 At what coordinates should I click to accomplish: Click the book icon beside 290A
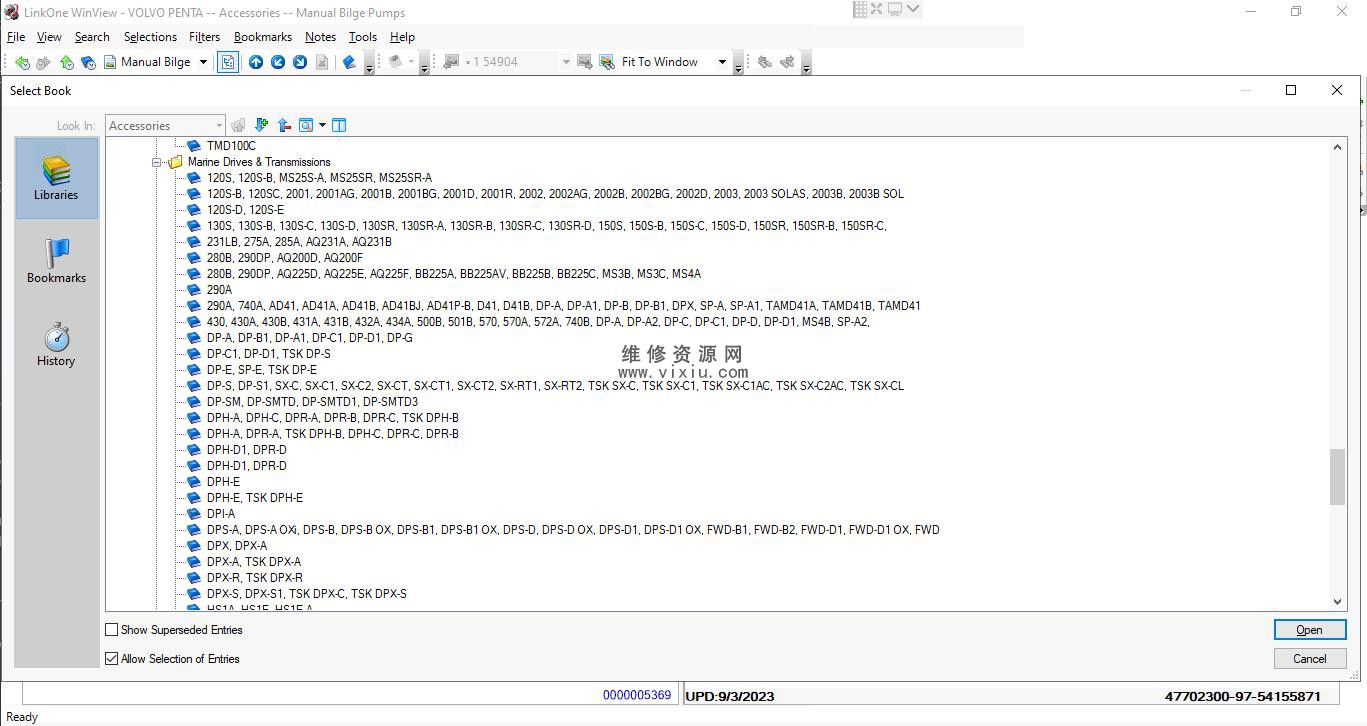(194, 290)
